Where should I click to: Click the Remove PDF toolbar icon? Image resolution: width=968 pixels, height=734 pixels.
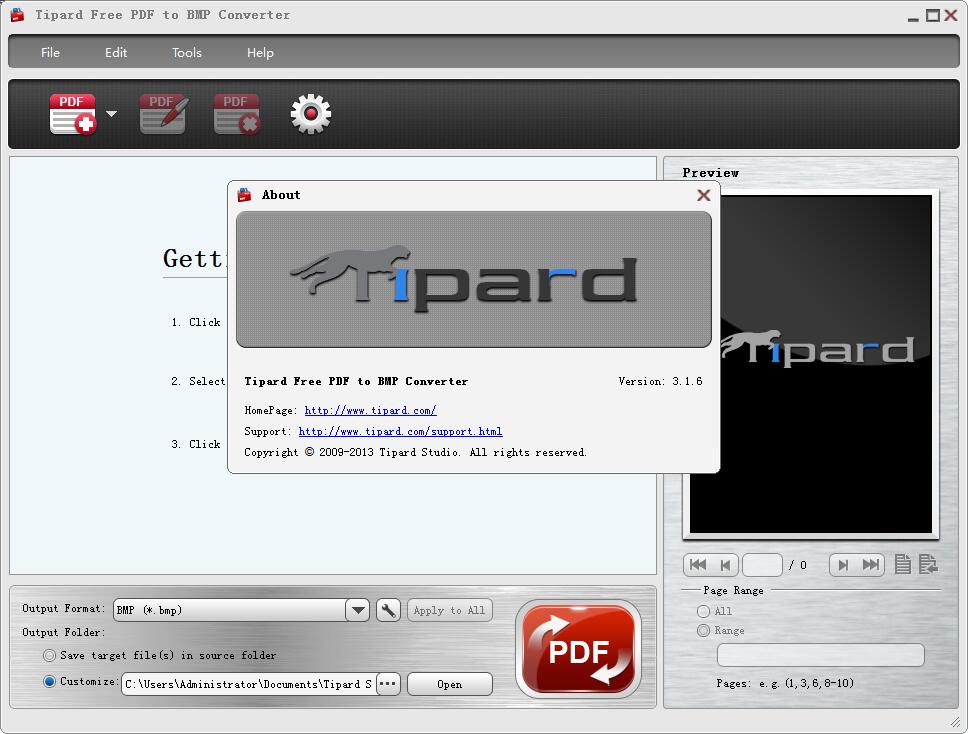tap(237, 114)
